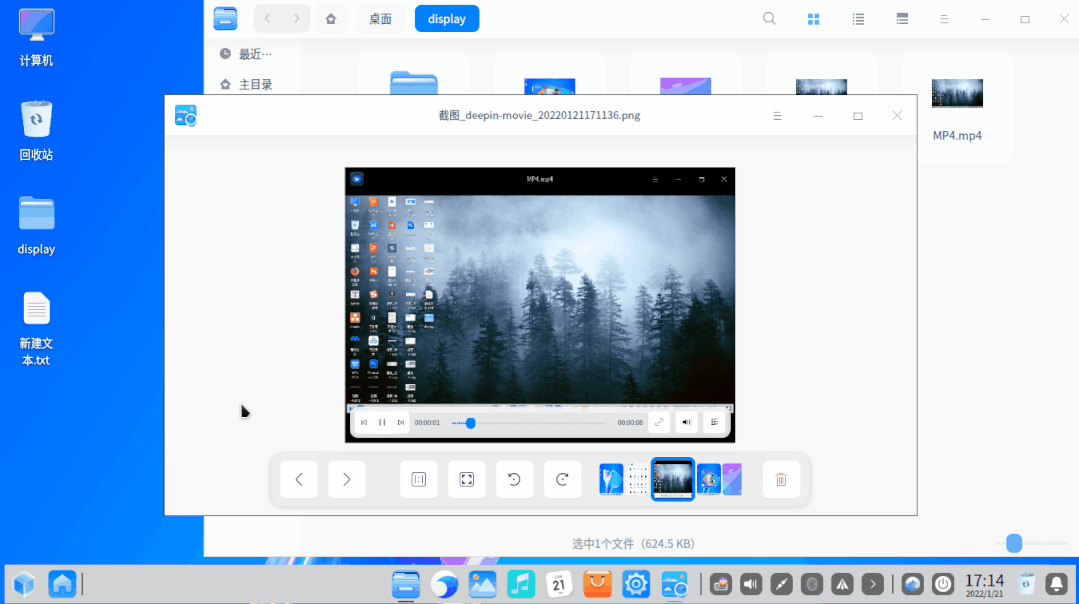Screen dimensions: 1079x604
Task: Toggle the file manager detail panel view
Action: (902, 19)
